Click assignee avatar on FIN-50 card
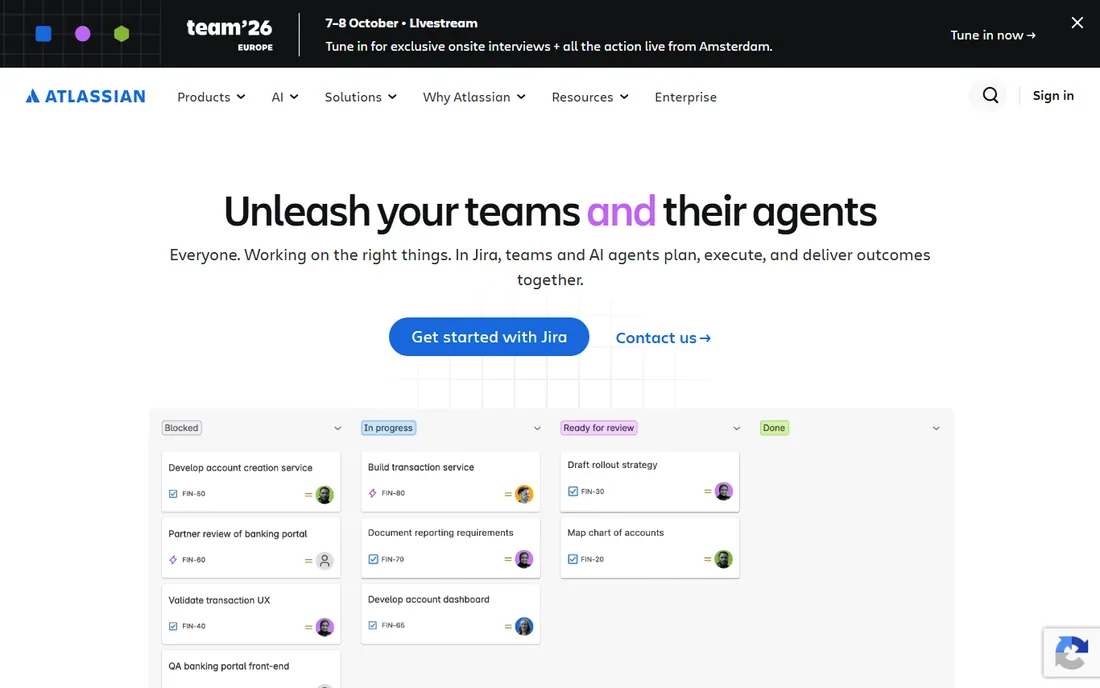The image size is (1100, 688). 324,494
